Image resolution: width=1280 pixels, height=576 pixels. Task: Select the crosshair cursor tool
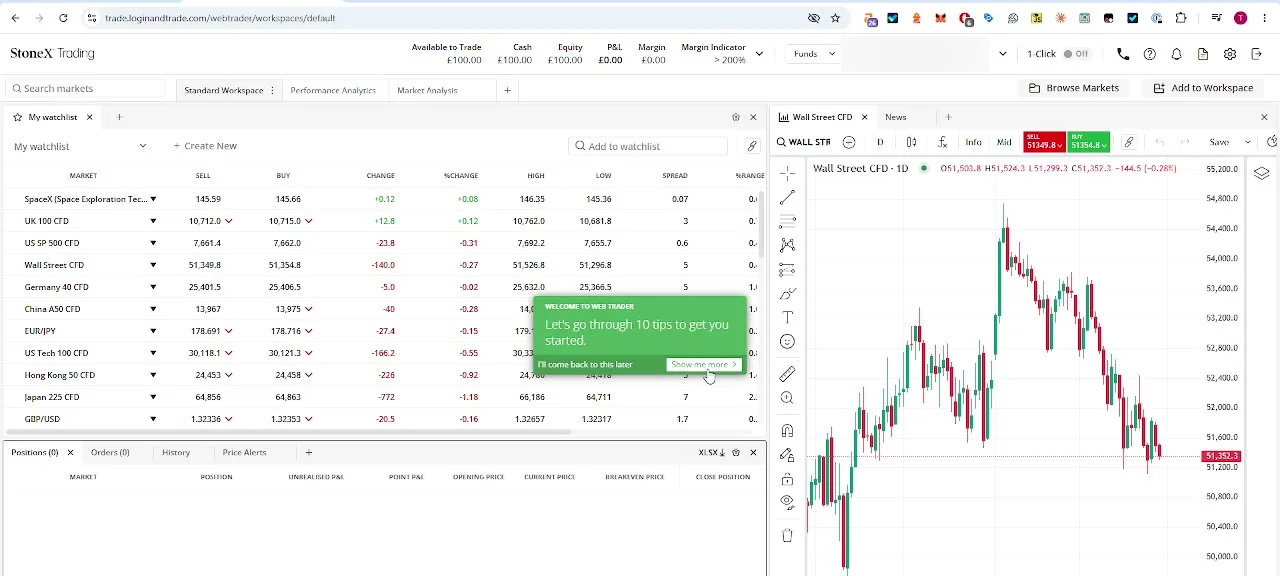[x=787, y=173]
